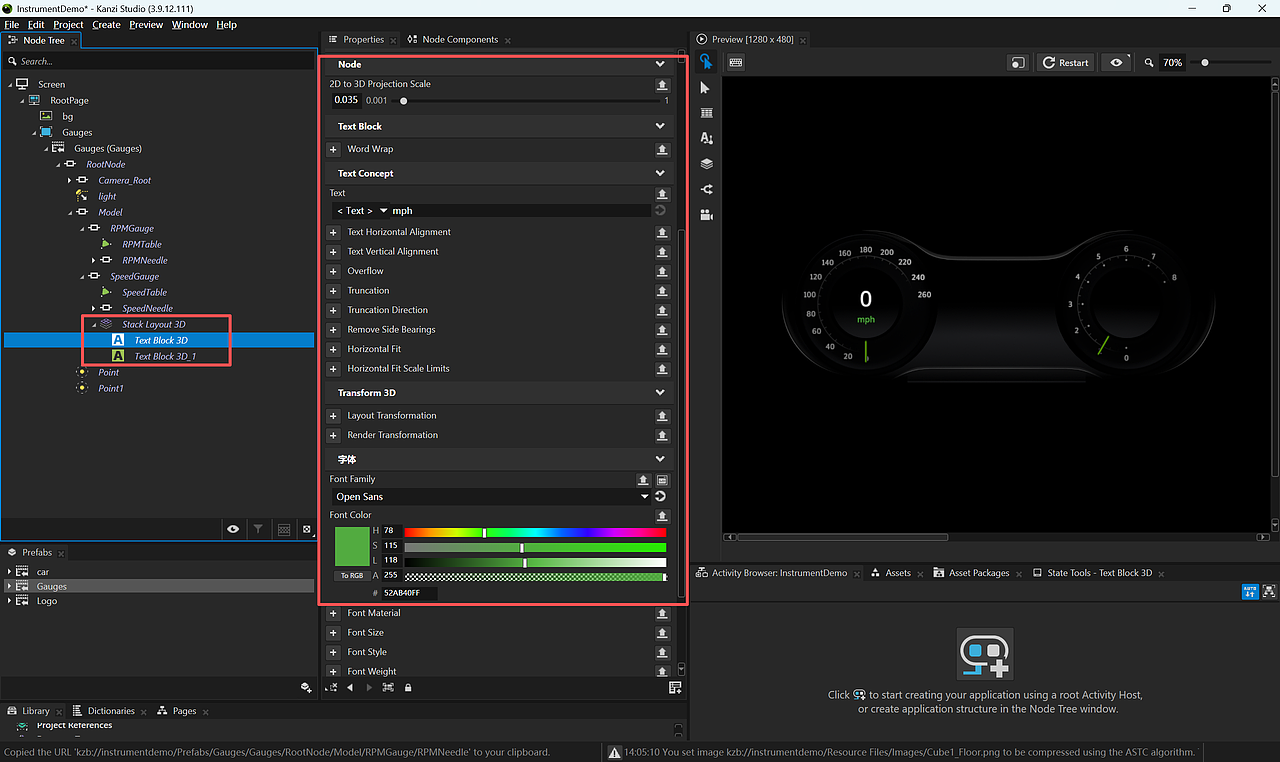Toggle the blue auto-sync button in Activity Browser
Image resolution: width=1280 pixels, height=762 pixels.
[x=1249, y=591]
